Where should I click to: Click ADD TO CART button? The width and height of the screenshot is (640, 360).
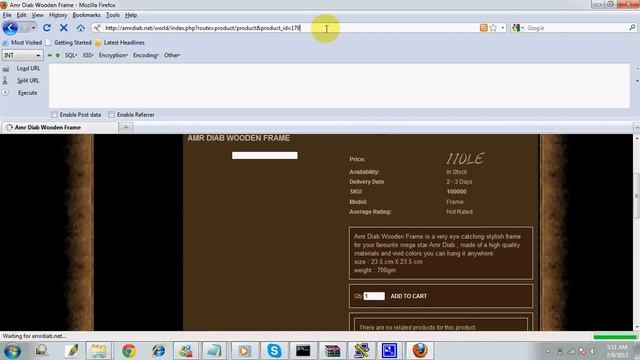click(x=409, y=296)
